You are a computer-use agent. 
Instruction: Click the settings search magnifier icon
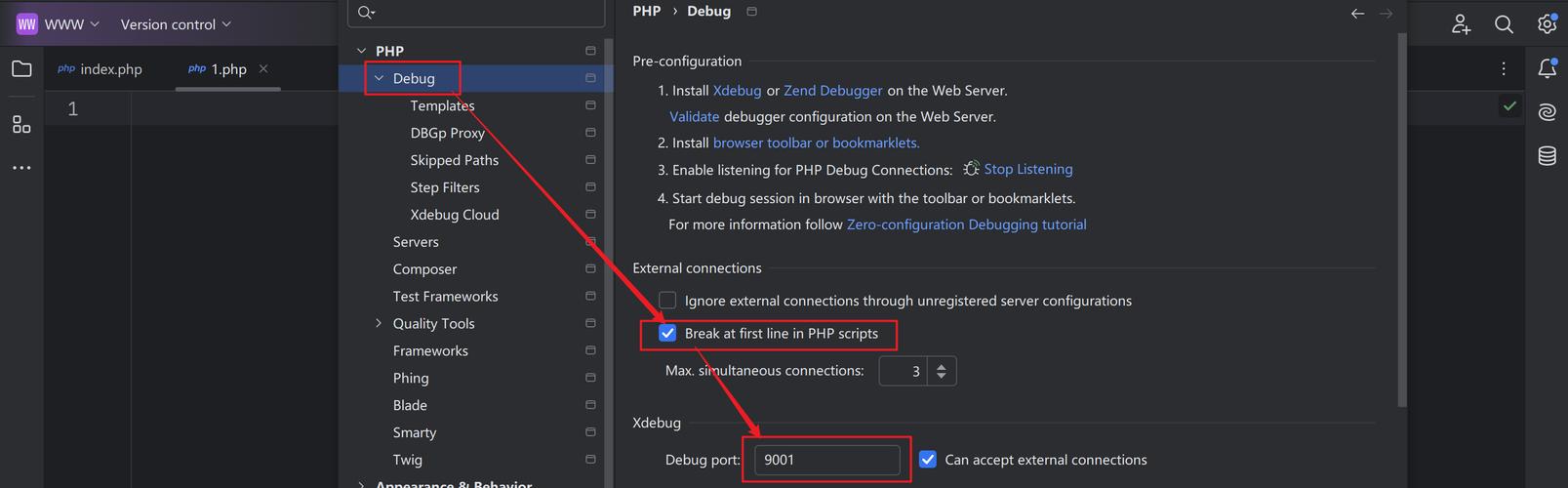pyautogui.click(x=366, y=13)
